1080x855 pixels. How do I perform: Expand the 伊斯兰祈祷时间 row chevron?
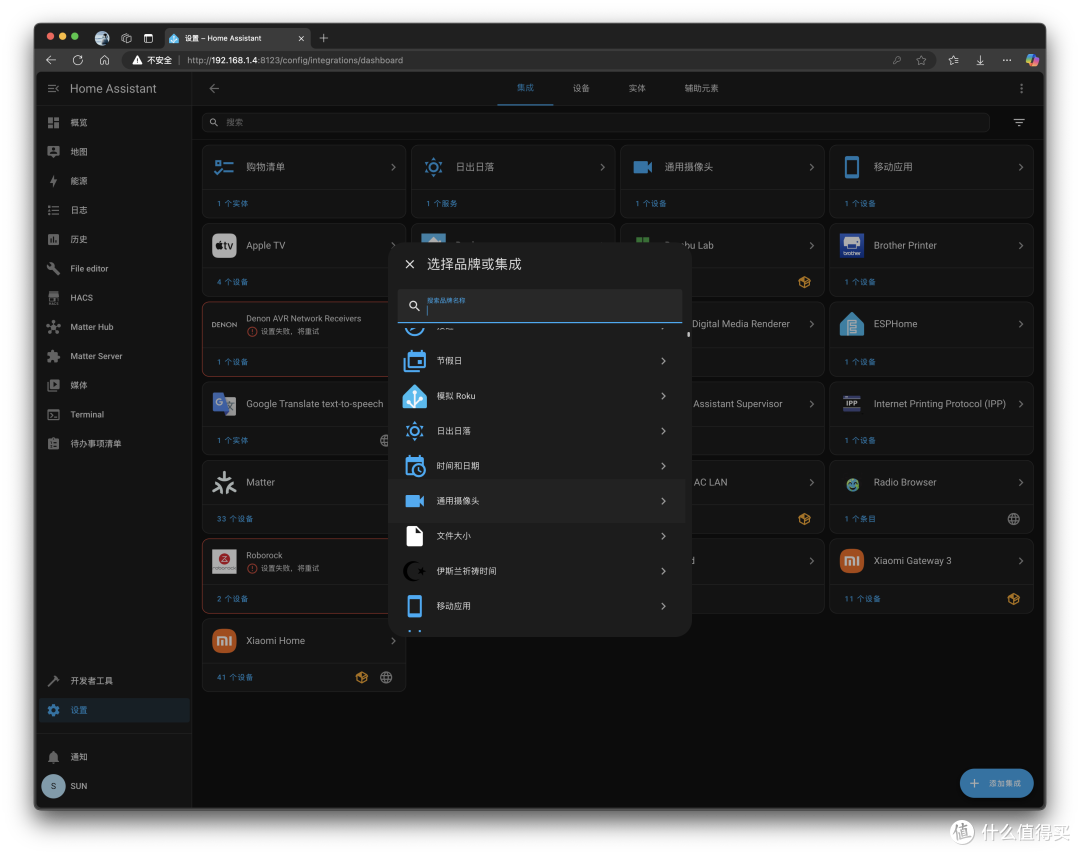click(663, 571)
